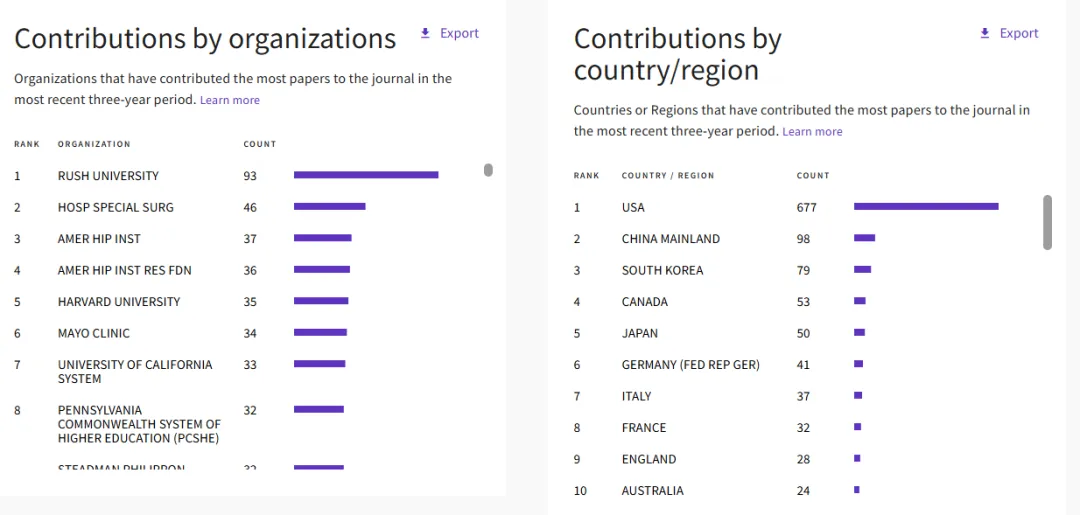Select JAPAN entry
This screenshot has height=515, width=1080.
pos(640,333)
